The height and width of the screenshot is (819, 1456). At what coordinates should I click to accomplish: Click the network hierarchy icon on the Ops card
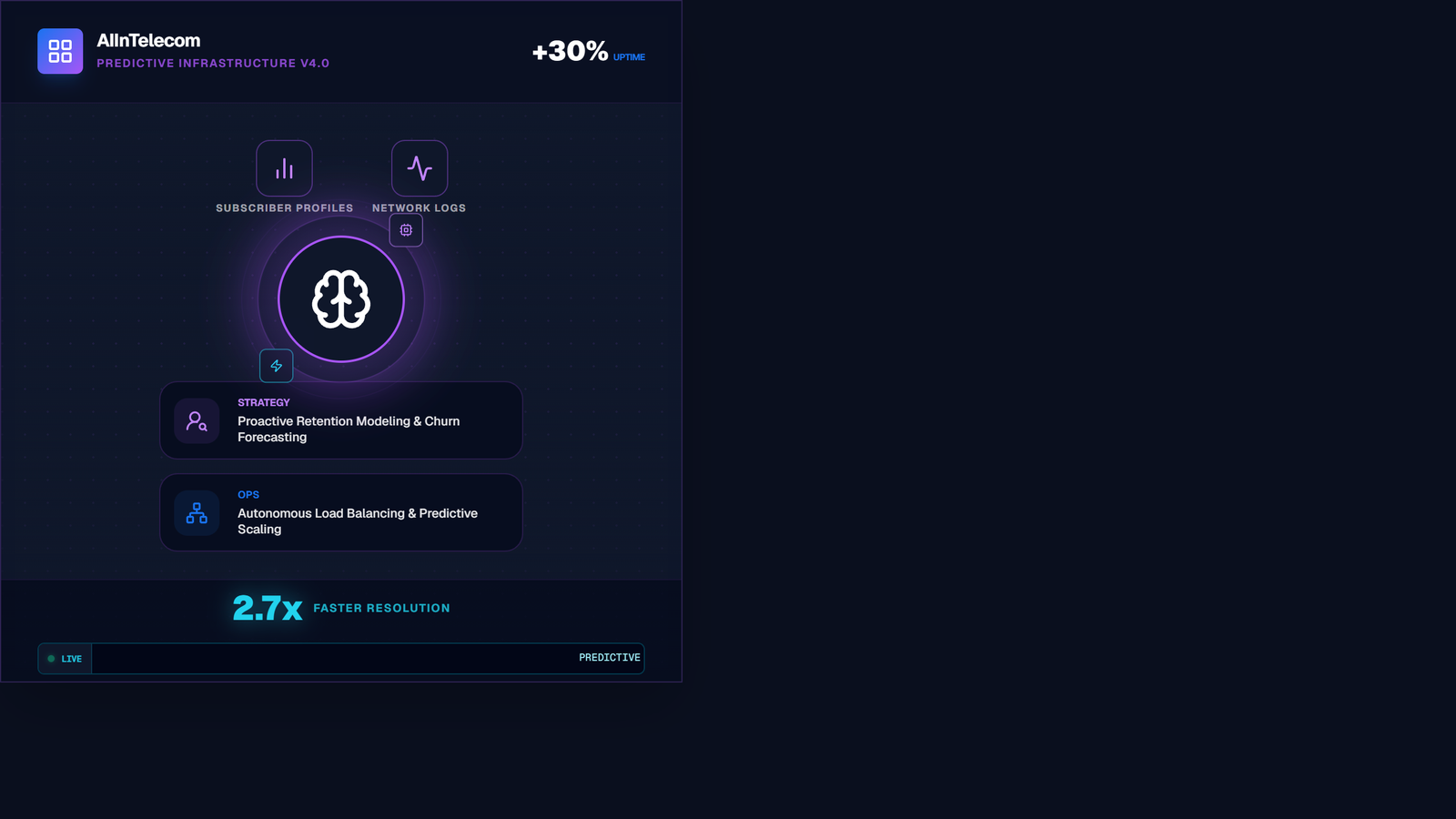click(197, 512)
